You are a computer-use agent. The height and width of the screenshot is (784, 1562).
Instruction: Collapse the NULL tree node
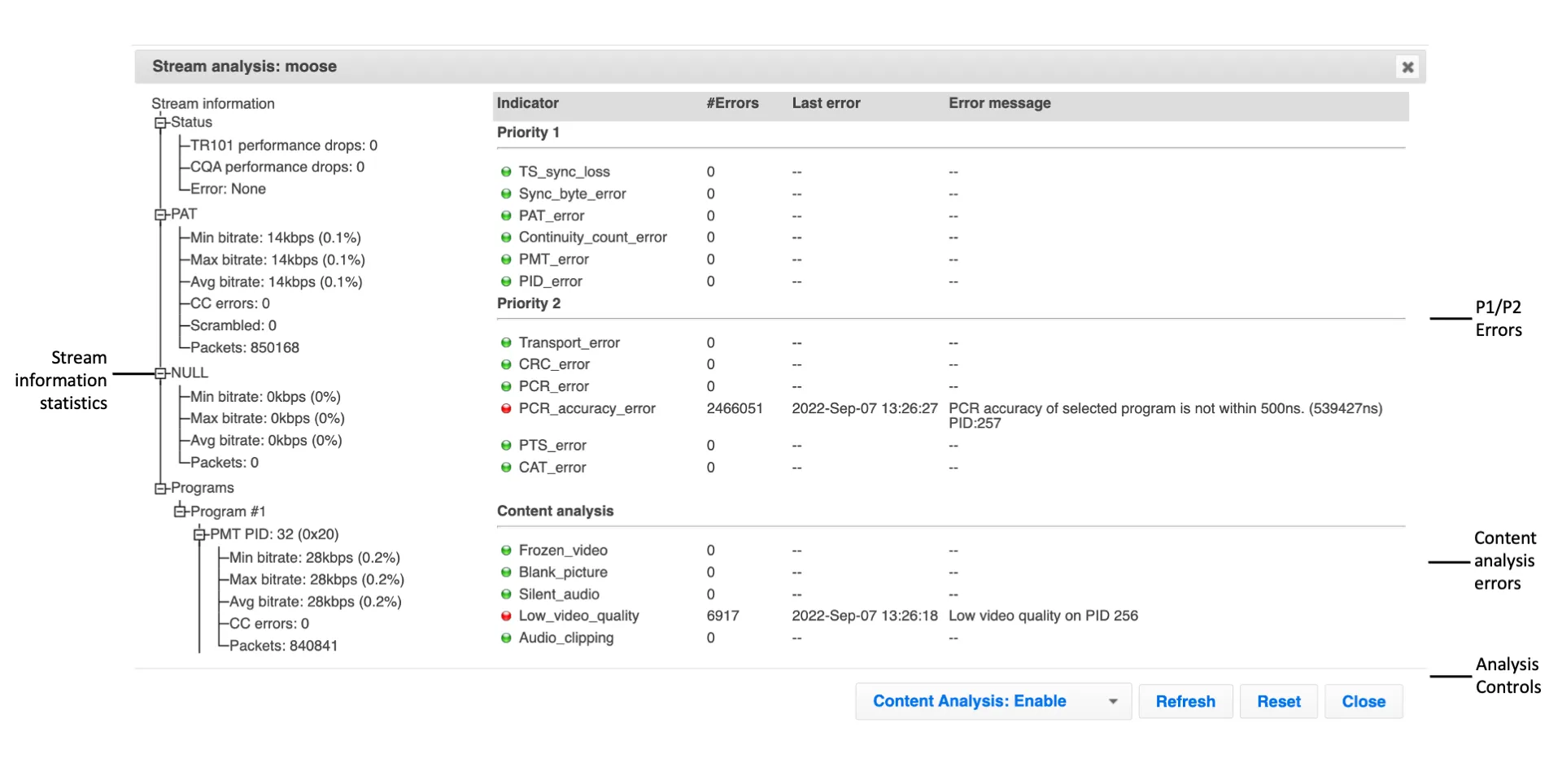pyautogui.click(x=160, y=373)
